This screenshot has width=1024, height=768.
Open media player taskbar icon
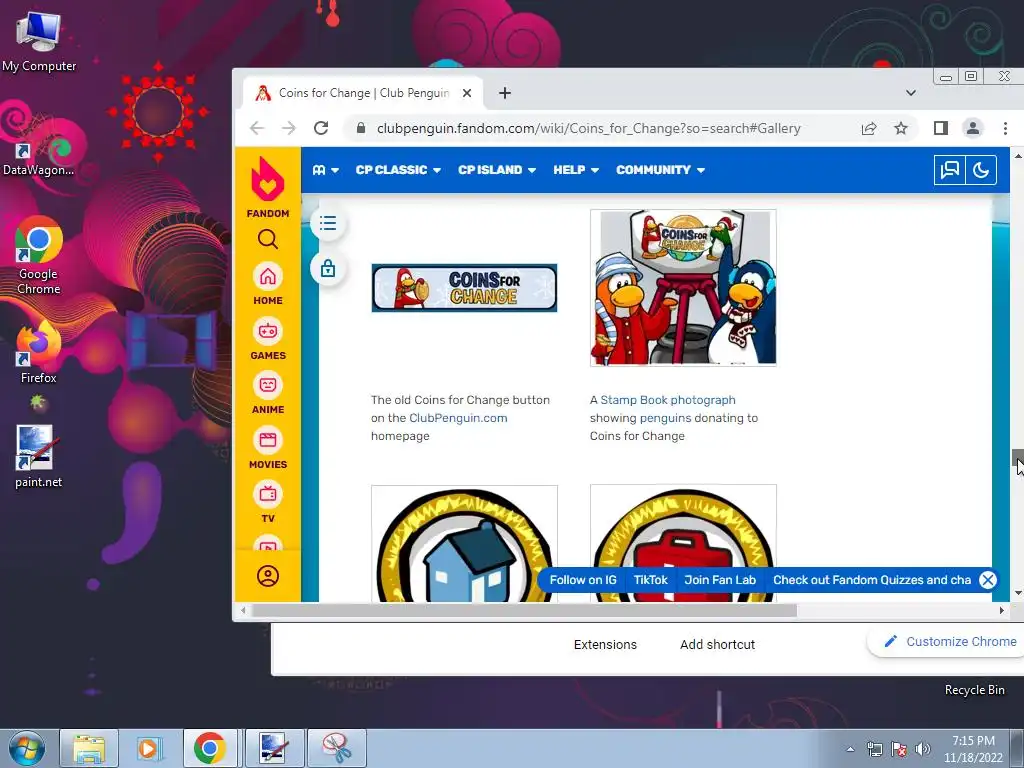[149, 748]
